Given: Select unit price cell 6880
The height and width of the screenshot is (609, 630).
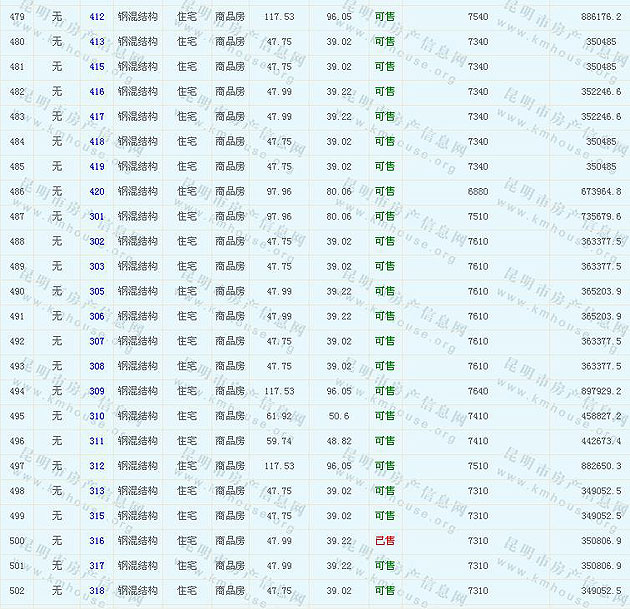Looking at the screenshot, I should pos(478,192).
